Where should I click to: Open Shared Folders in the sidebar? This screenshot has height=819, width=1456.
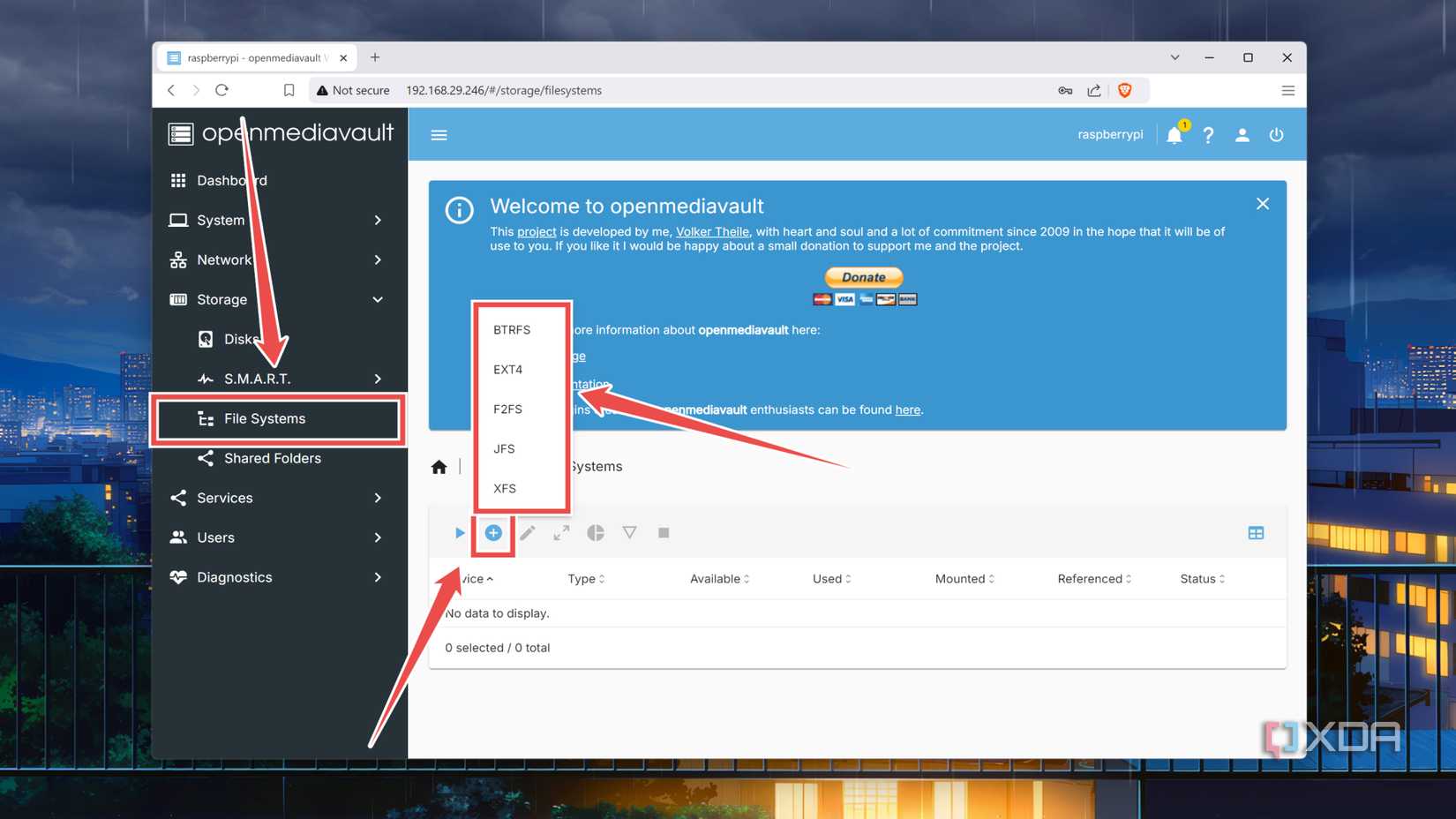280,458
